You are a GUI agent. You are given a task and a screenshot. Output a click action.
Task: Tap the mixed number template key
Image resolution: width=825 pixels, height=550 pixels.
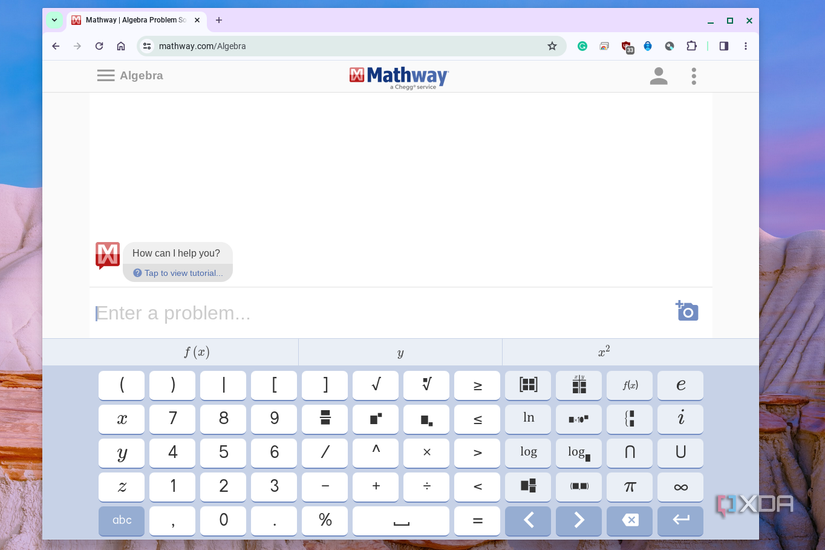click(x=528, y=486)
